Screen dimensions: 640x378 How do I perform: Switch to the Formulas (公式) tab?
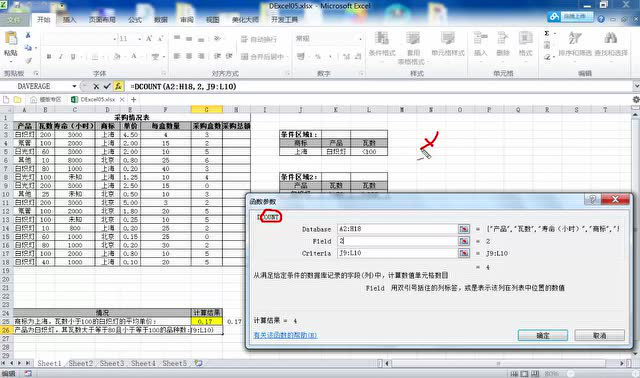135,20
